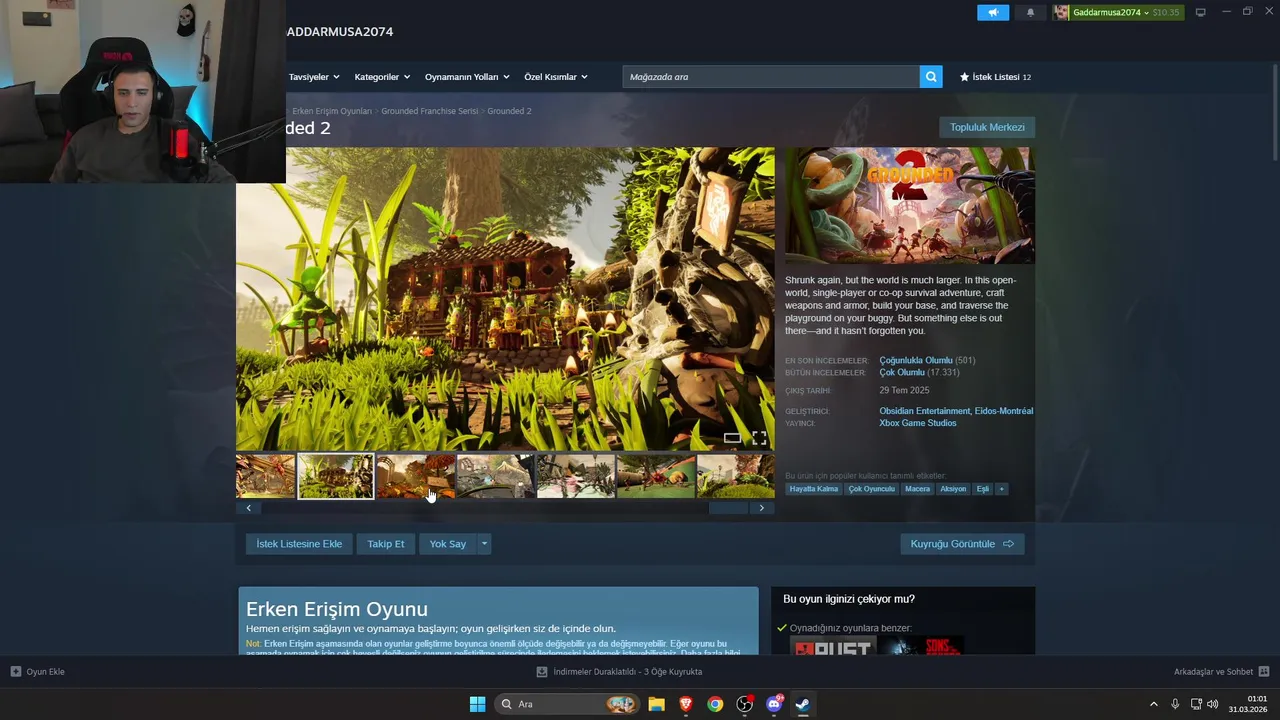Click the Takip Et button
The width and height of the screenshot is (1280, 720).
(386, 544)
